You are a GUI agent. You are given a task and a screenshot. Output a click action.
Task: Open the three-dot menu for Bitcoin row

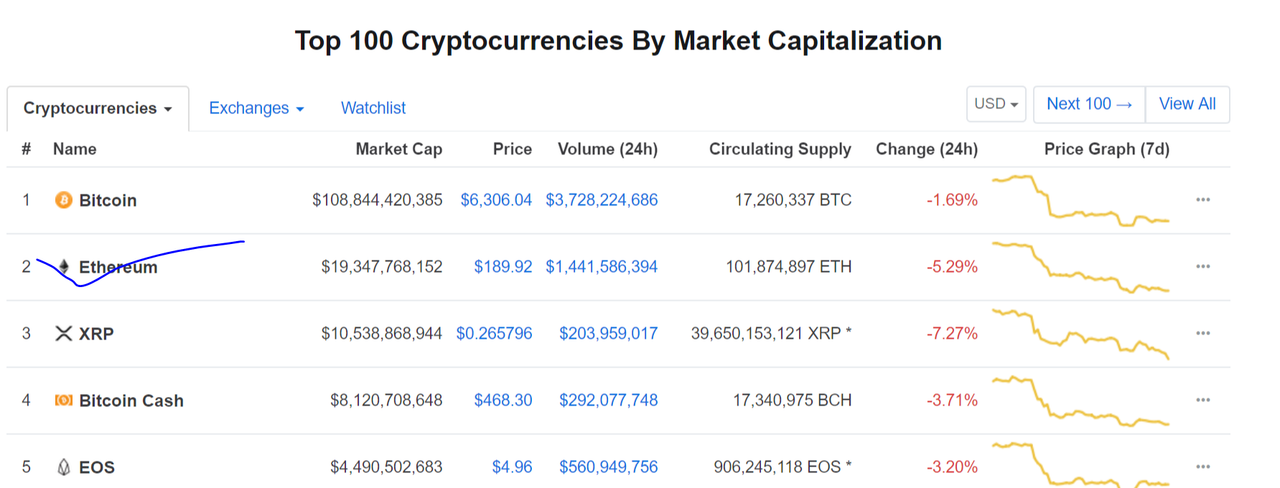1203,200
